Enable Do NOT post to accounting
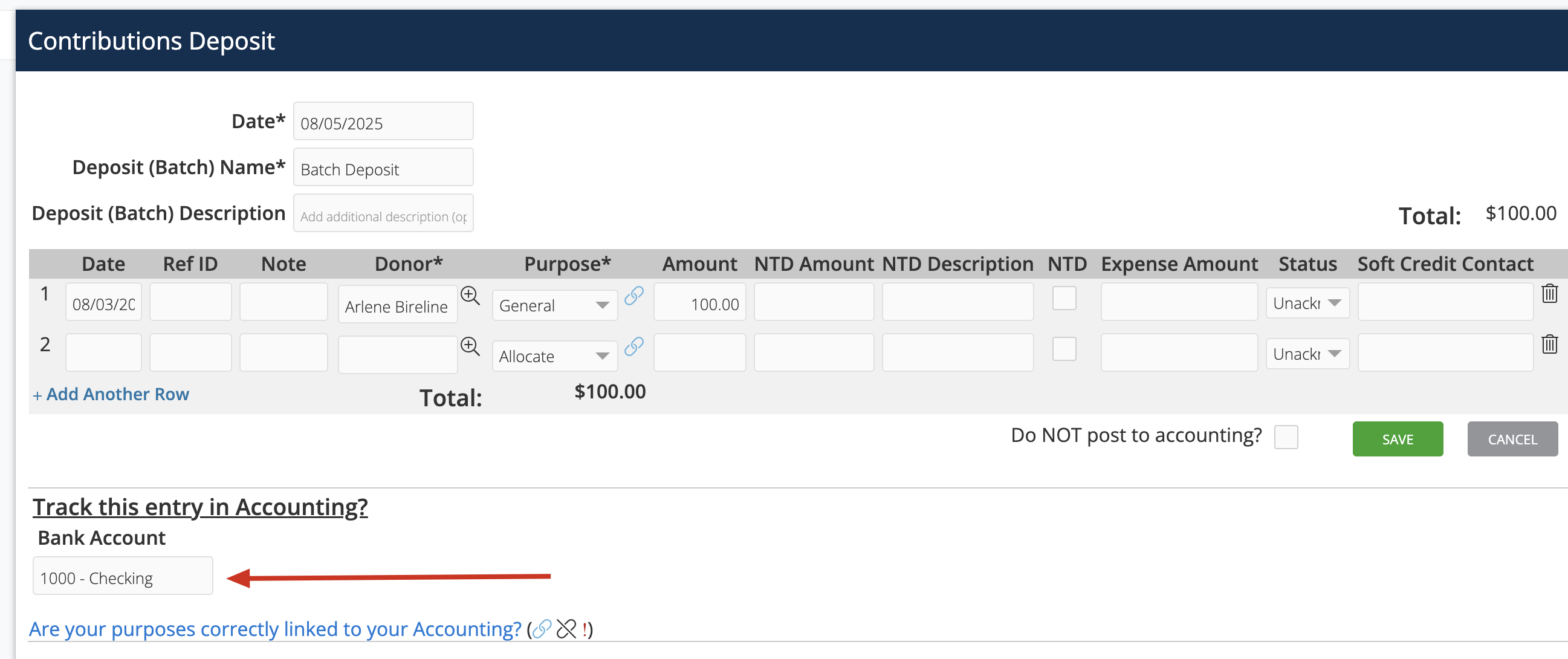 (1286, 437)
